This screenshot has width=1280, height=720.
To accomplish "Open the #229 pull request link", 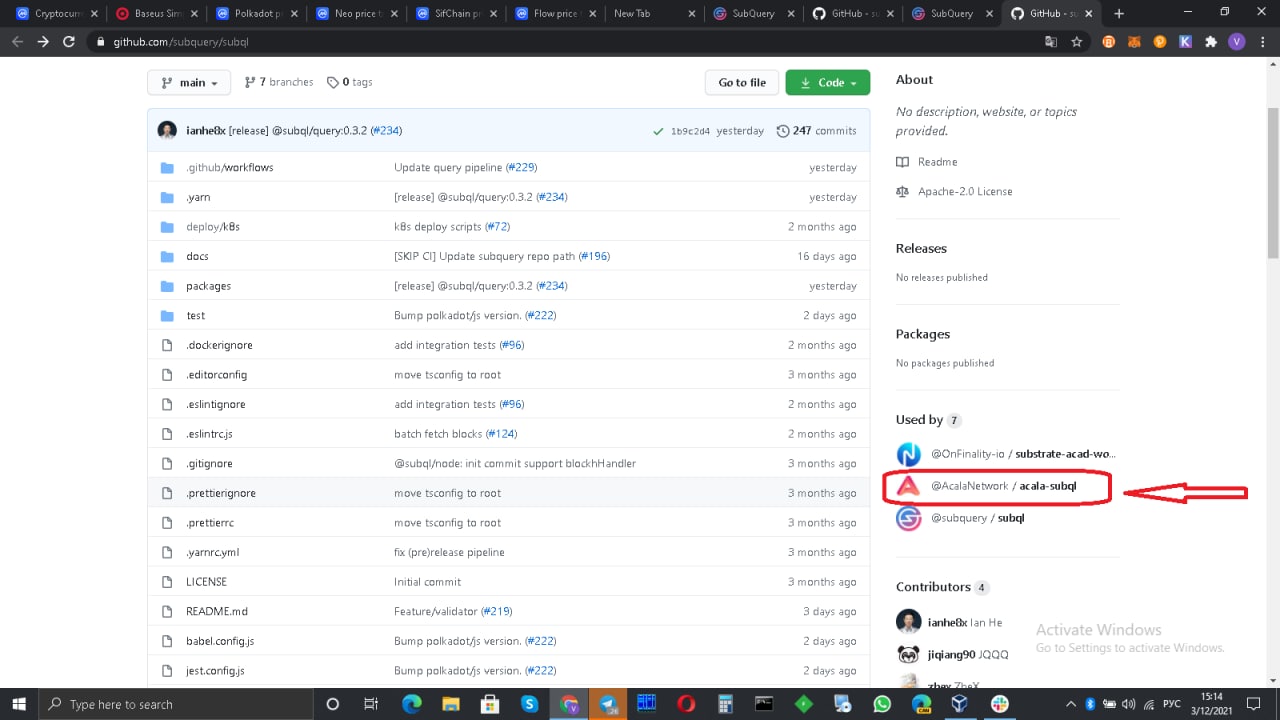I will coord(521,167).
